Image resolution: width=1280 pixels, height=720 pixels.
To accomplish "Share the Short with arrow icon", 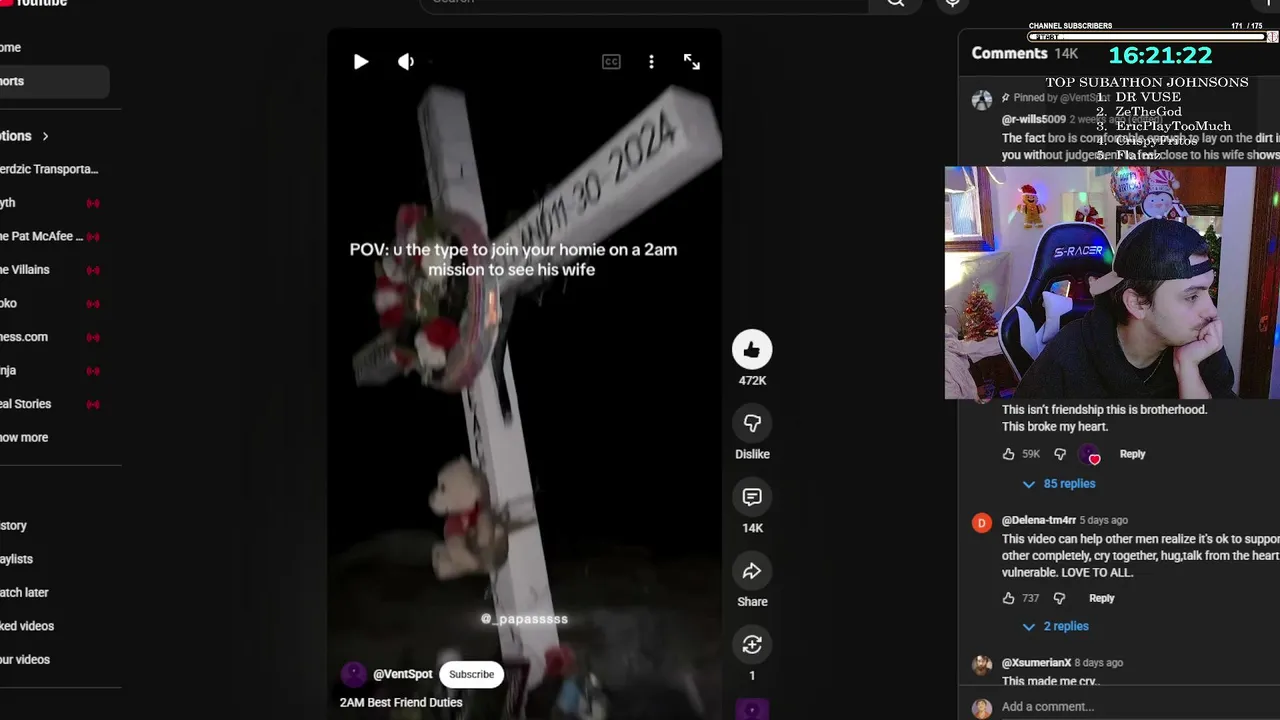I will (752, 571).
